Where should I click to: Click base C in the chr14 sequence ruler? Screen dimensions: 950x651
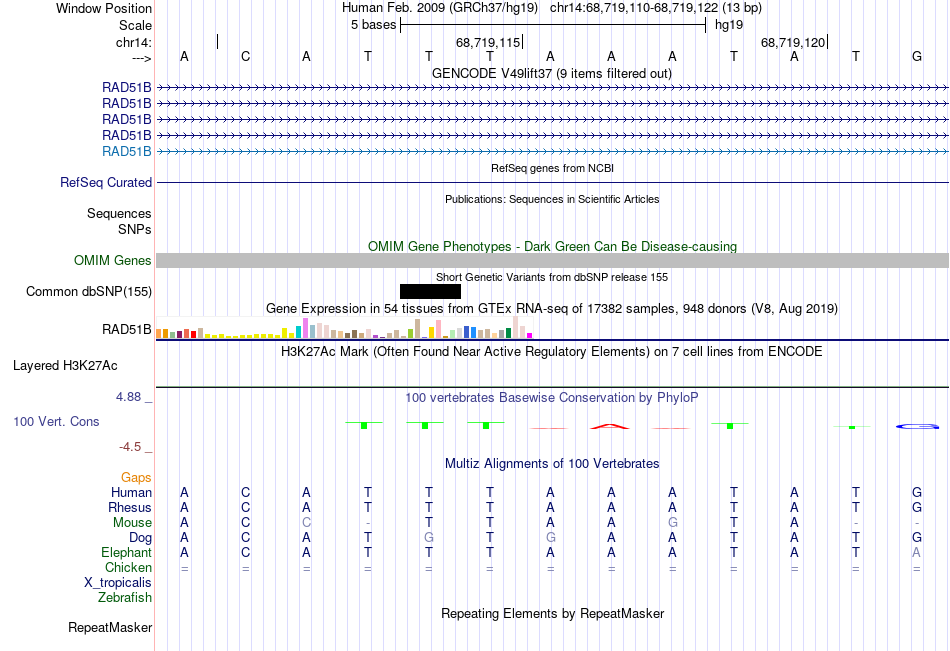245,56
